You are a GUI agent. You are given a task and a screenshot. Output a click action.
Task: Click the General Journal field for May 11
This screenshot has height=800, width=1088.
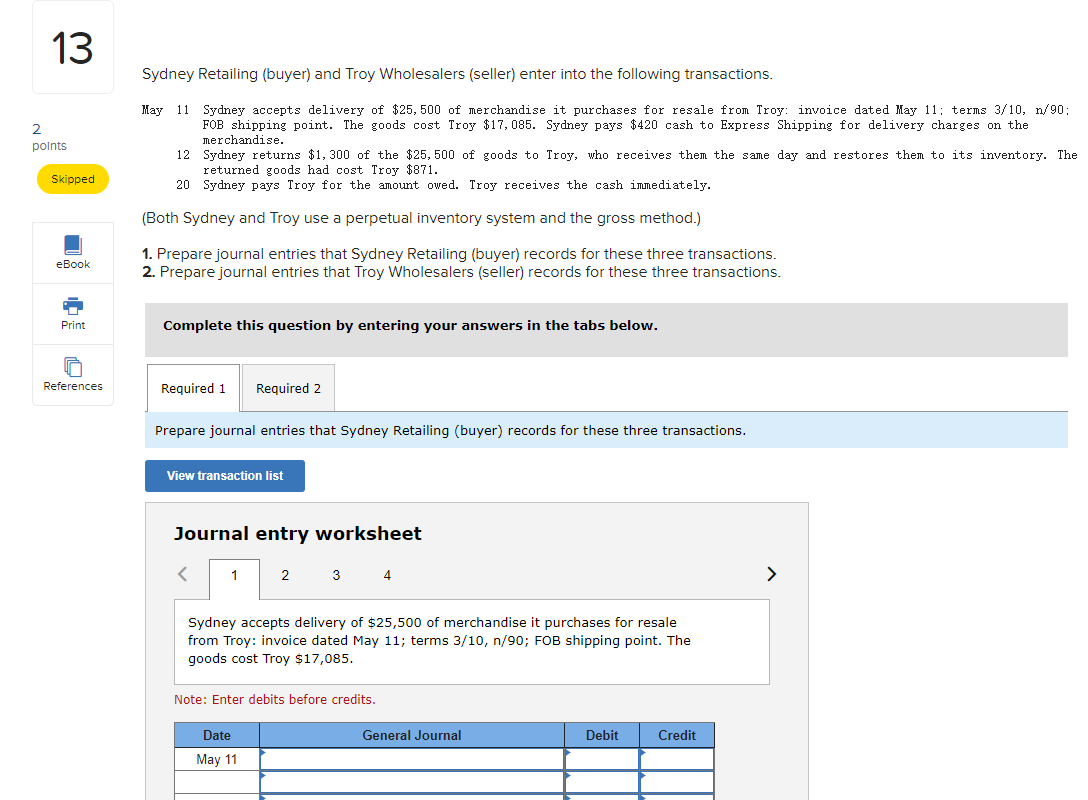(x=412, y=759)
